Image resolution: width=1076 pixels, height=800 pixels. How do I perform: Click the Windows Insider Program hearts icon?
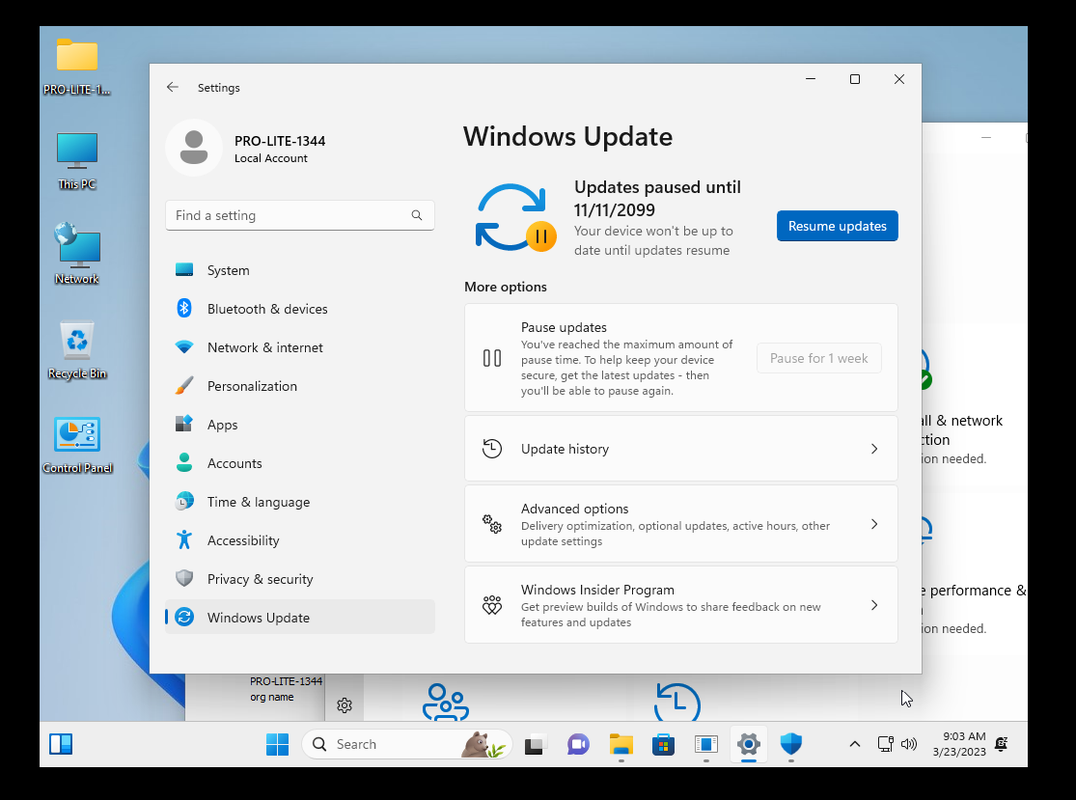pyautogui.click(x=492, y=605)
